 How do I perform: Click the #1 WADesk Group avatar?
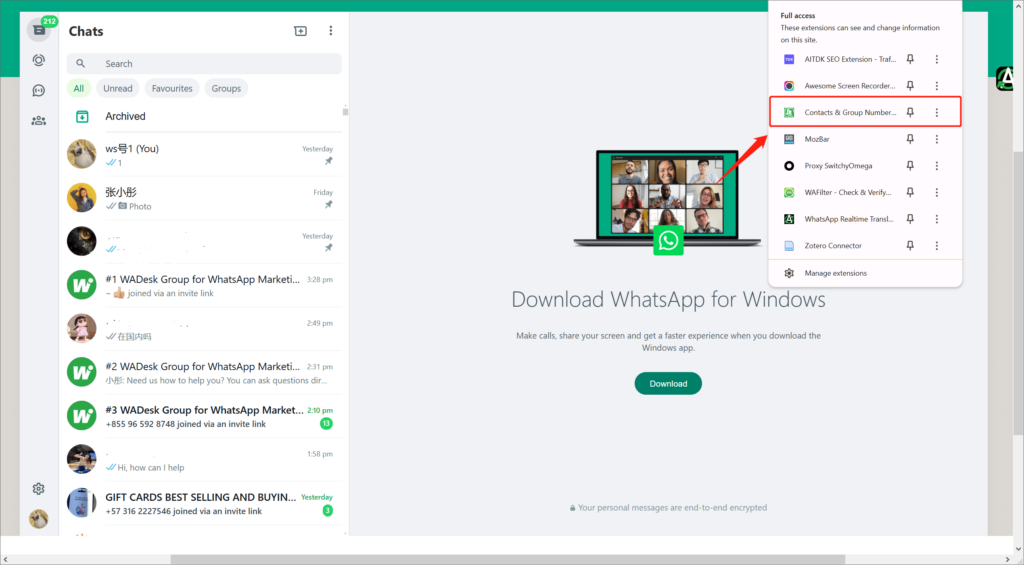82,285
